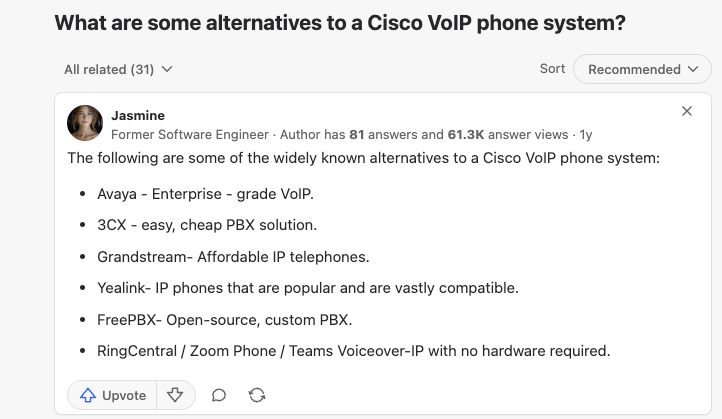Click the Avaya bullet list item
Viewport: 722px width, 419px height.
tap(205, 194)
